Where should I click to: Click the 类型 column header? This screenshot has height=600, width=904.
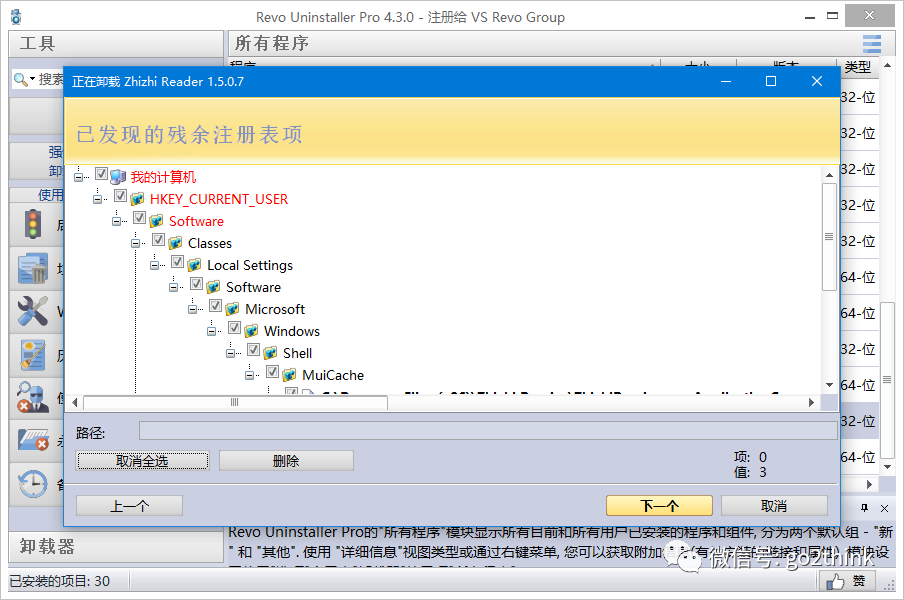click(858, 67)
